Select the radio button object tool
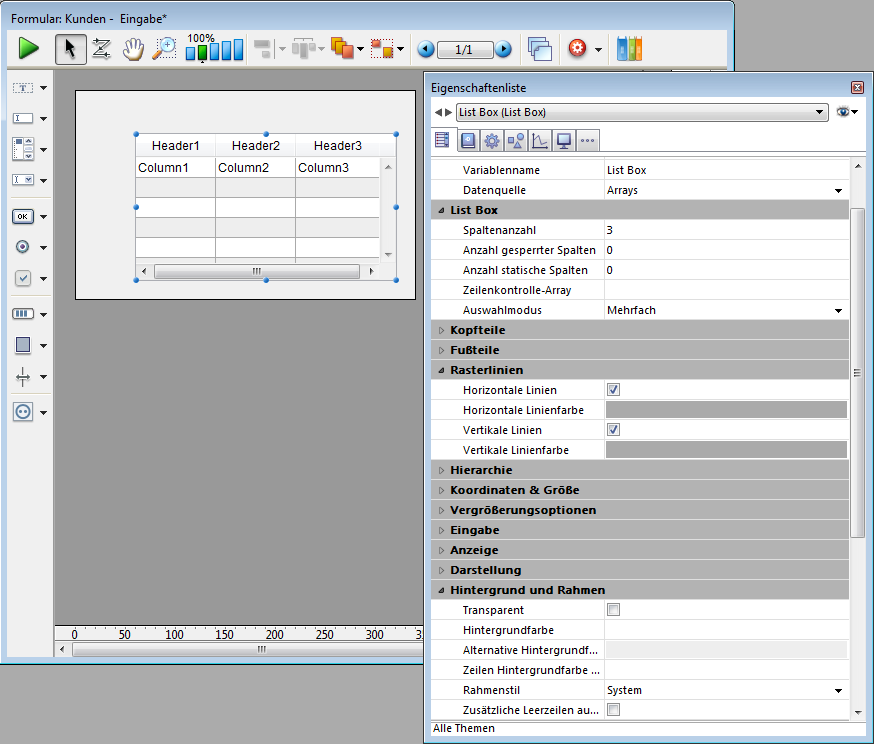The image size is (874, 744). pyautogui.click(x=23, y=247)
